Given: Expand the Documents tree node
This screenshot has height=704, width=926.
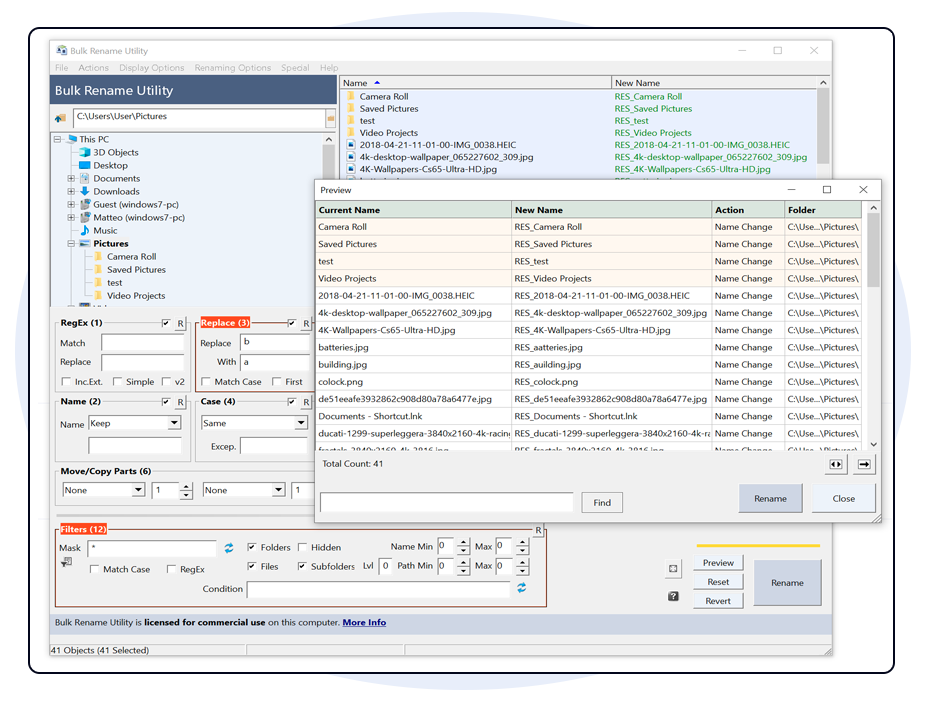Looking at the screenshot, I should point(71,178).
